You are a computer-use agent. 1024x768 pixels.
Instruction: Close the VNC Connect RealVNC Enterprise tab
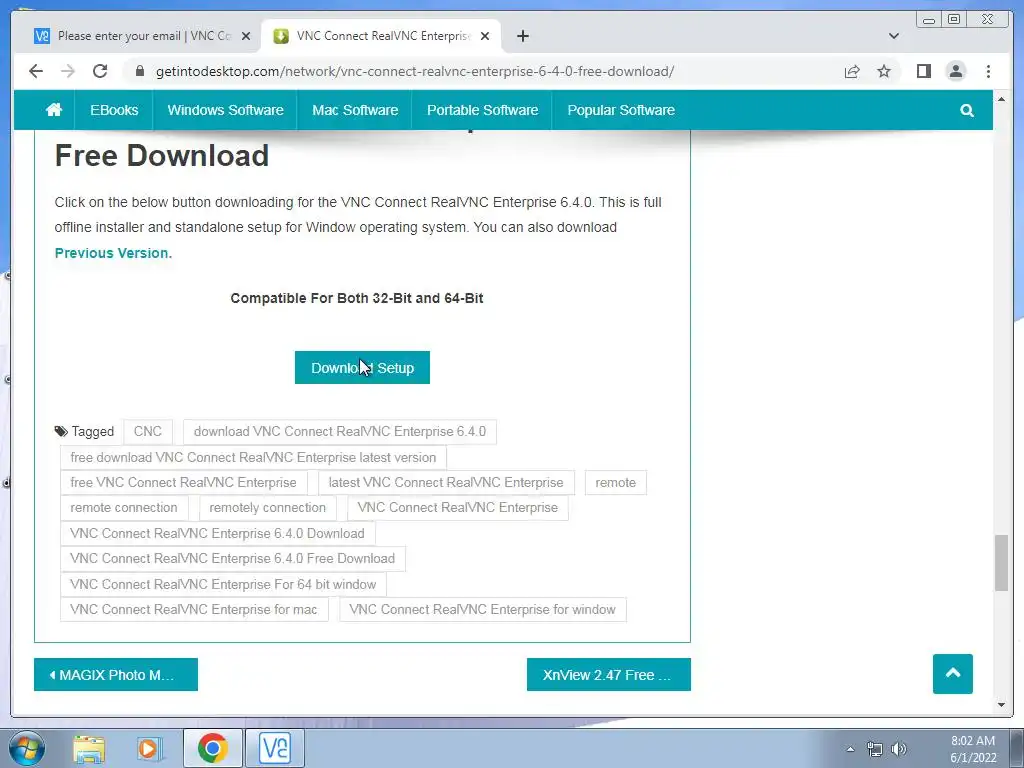485,36
